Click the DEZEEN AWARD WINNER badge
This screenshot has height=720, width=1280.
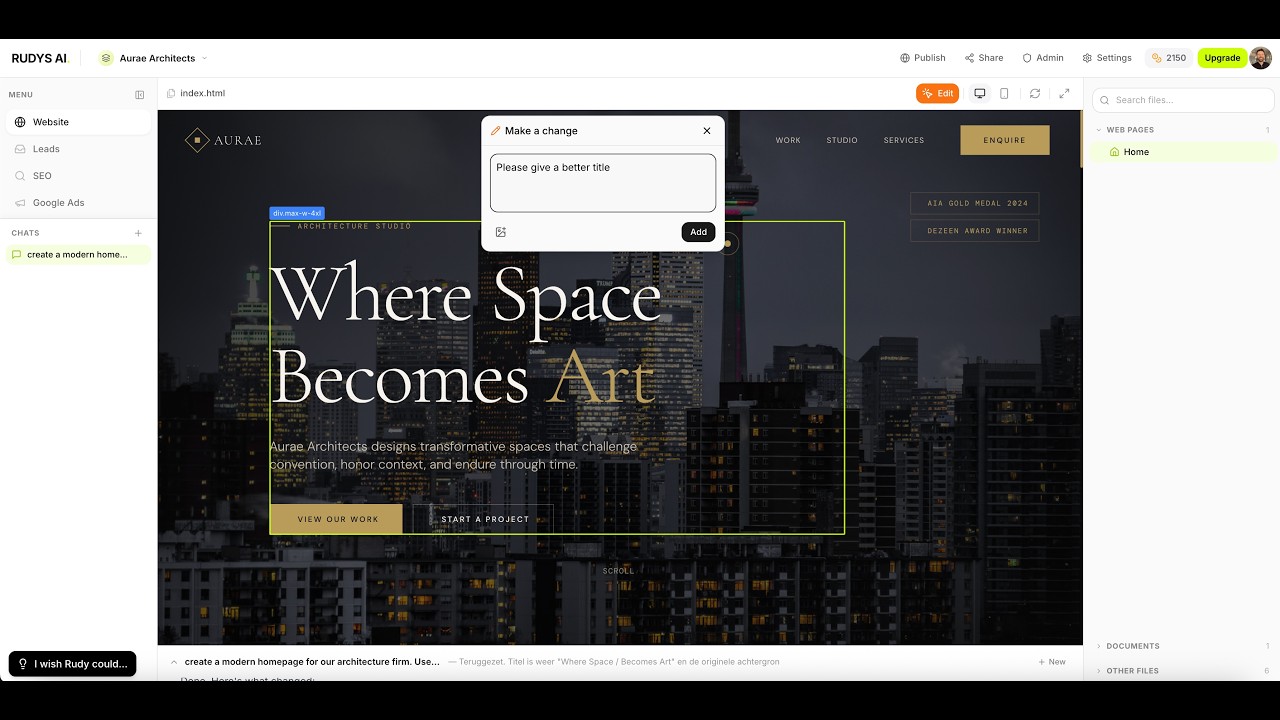pos(975,231)
